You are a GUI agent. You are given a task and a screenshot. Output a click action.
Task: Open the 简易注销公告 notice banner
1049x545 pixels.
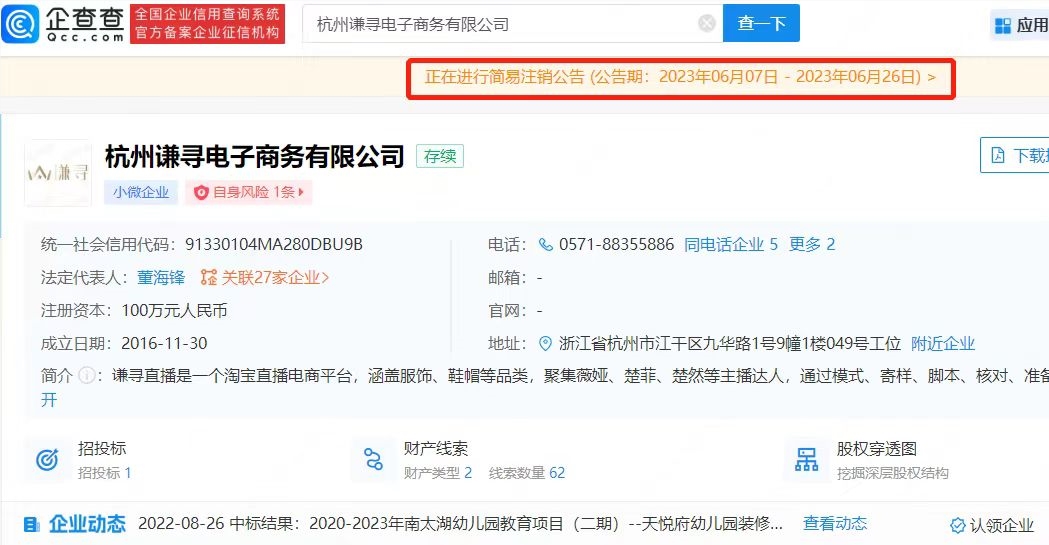click(x=680, y=78)
